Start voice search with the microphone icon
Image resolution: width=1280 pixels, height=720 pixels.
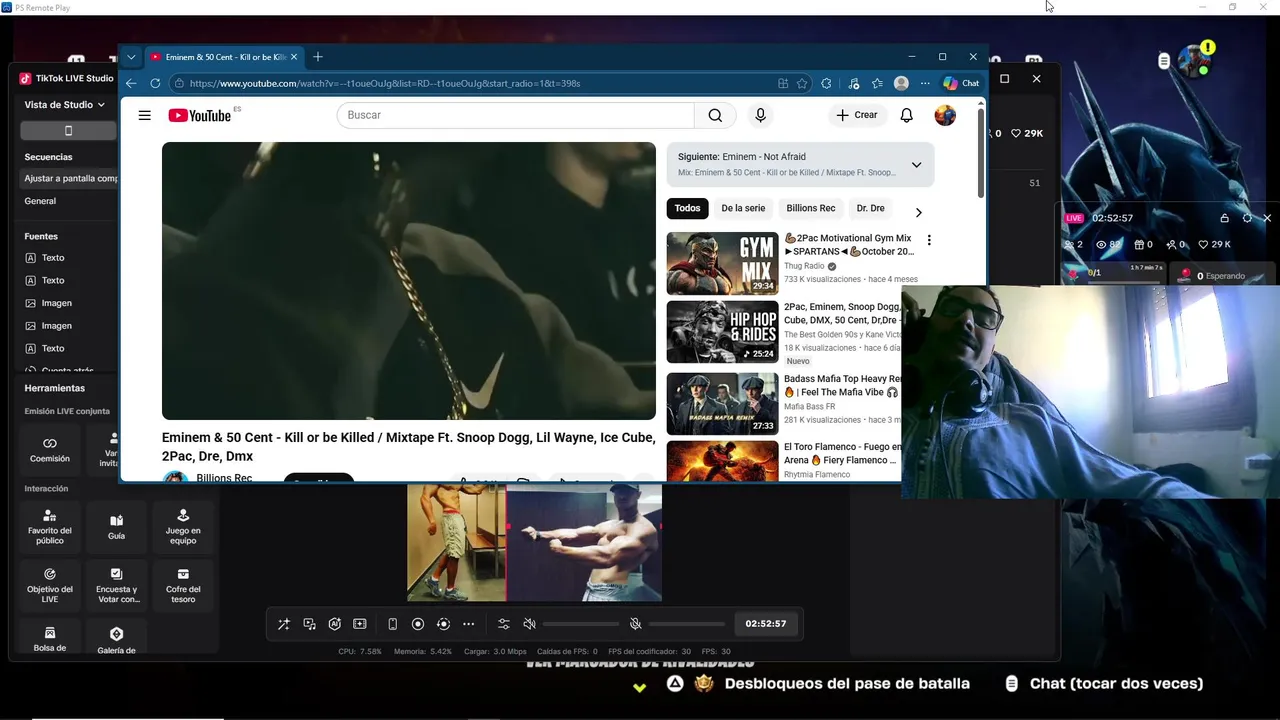click(760, 115)
